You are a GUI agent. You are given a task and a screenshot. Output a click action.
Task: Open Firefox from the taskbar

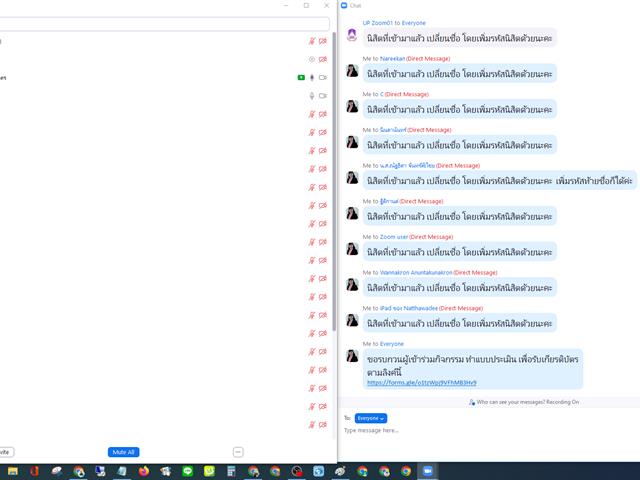pos(143,471)
